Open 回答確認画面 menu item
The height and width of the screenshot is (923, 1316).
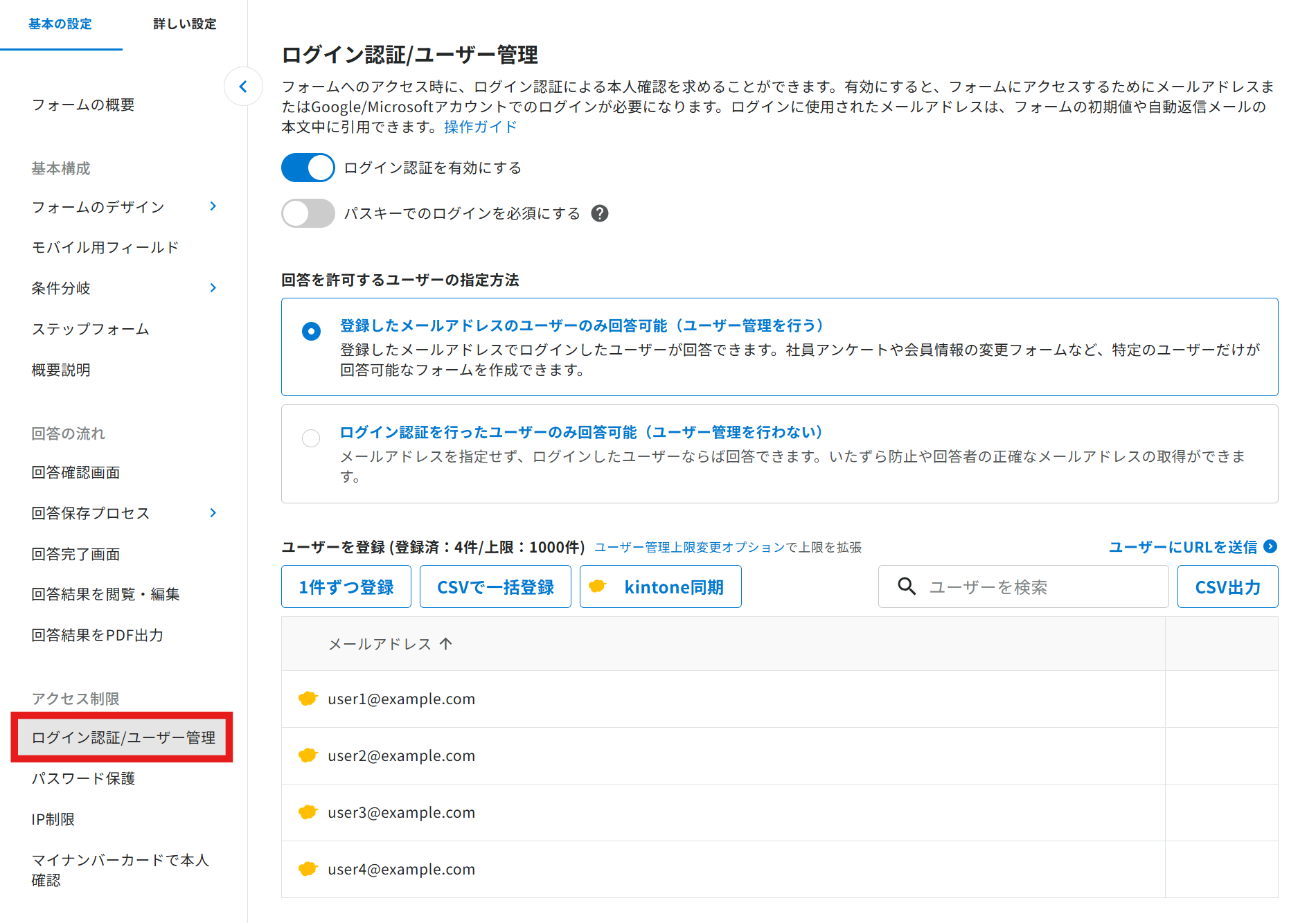click(x=75, y=472)
